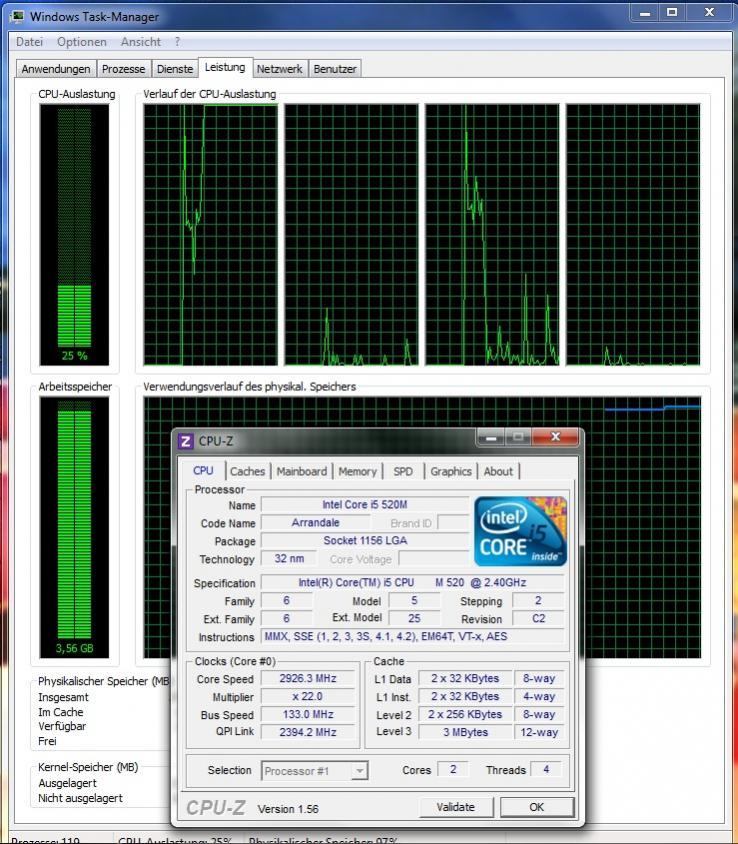Image resolution: width=738 pixels, height=844 pixels.
Task: Open the Mainboard tab in CPU-Z
Action: tap(301, 472)
